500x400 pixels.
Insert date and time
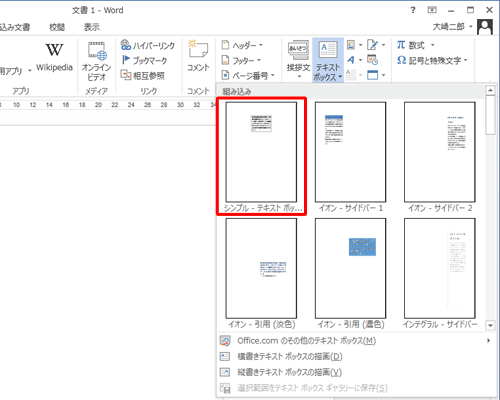(x=372, y=60)
